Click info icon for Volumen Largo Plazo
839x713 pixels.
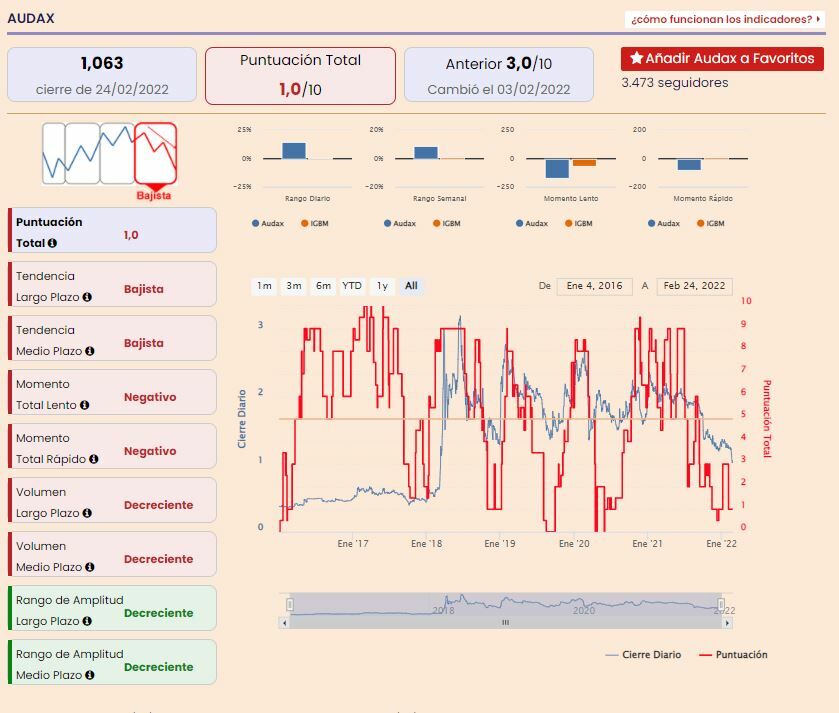click(x=87, y=513)
